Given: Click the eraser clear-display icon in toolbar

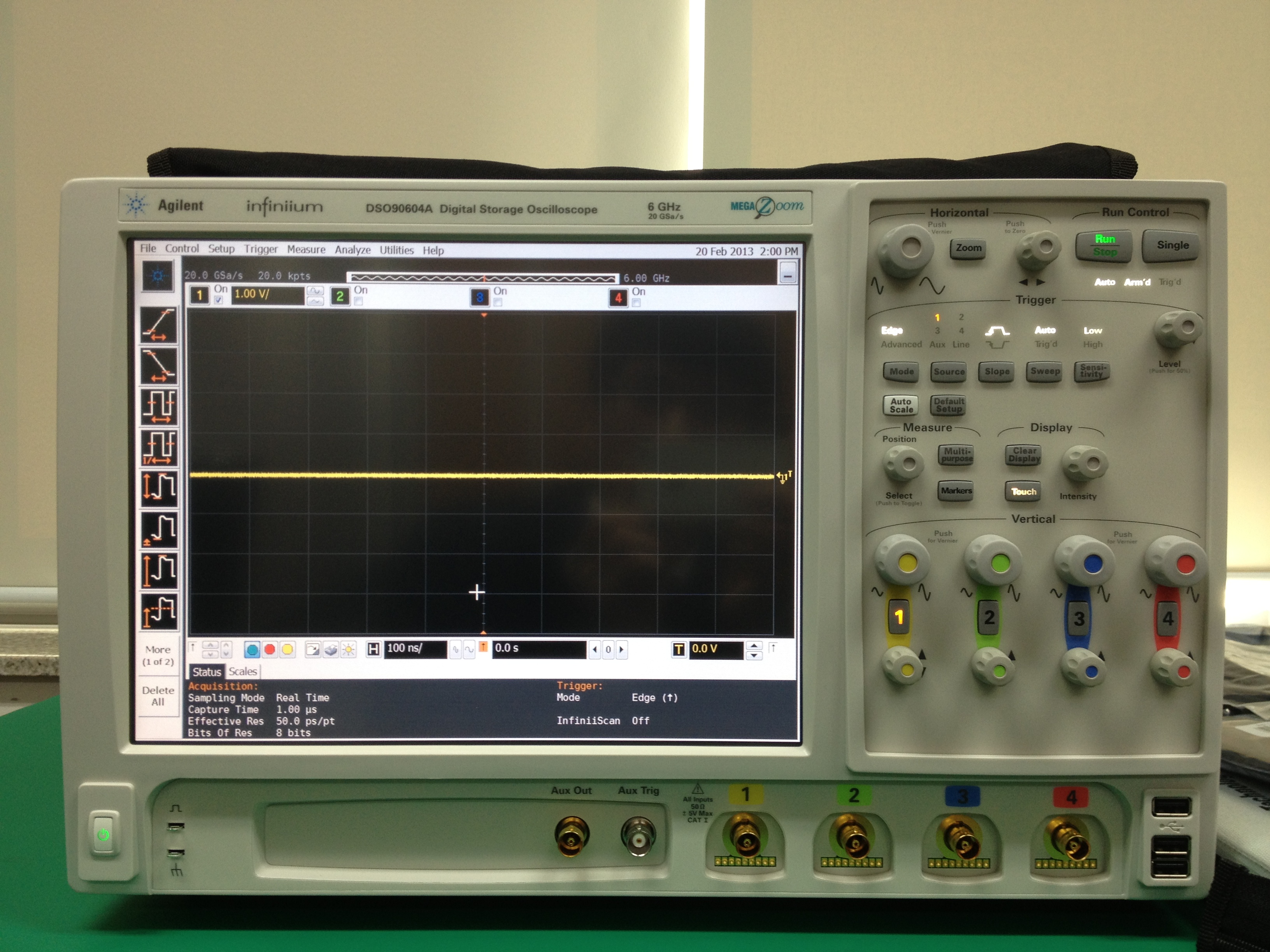Looking at the screenshot, I should (x=331, y=649).
